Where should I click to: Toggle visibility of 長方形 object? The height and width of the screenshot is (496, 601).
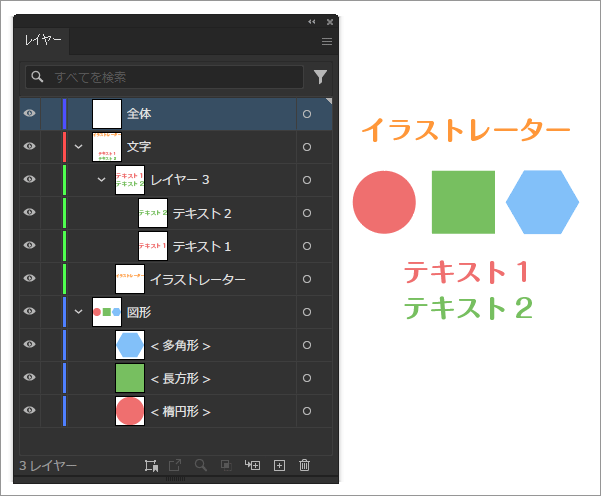(x=30, y=377)
